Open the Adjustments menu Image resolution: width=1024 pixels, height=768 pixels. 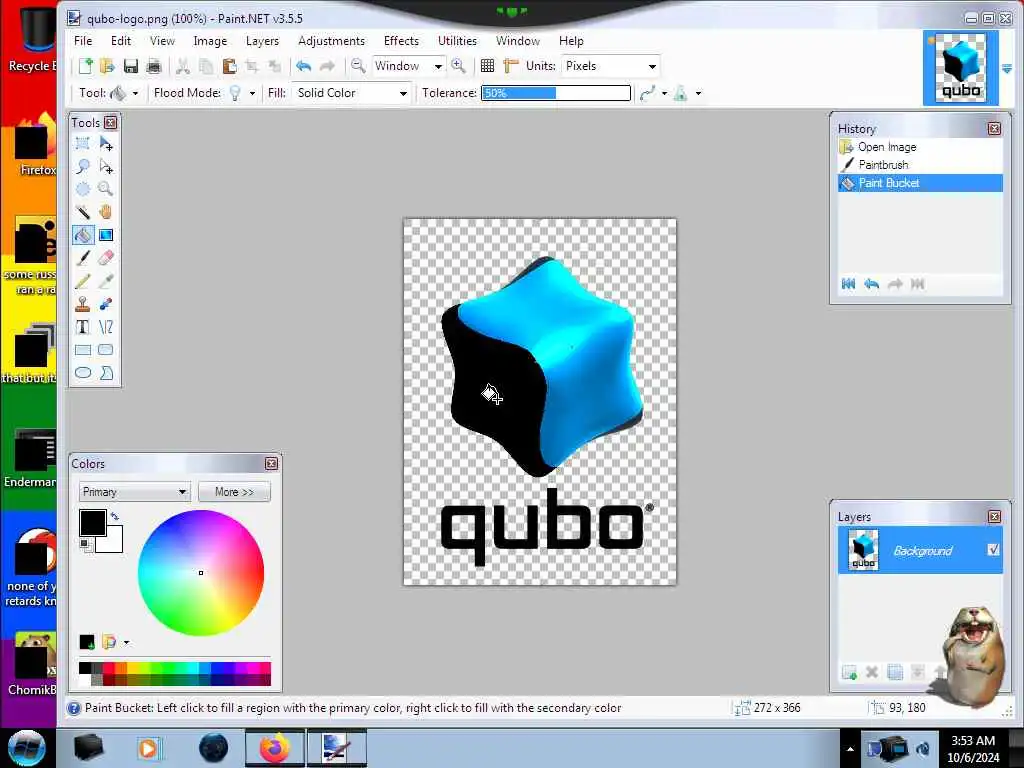point(331,40)
